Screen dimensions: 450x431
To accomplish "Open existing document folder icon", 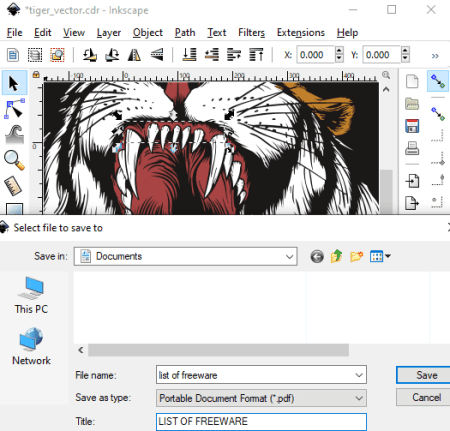I will pos(412,104).
